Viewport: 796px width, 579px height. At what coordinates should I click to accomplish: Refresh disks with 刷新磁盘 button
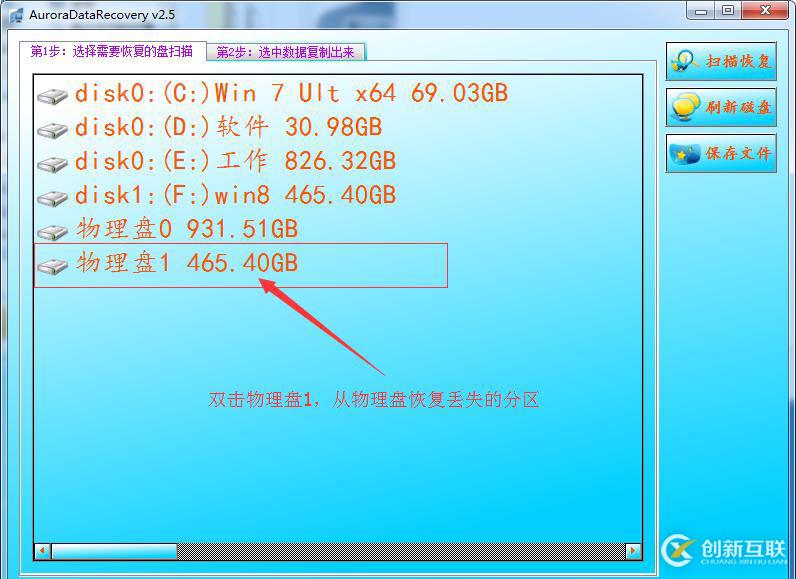[x=721, y=107]
